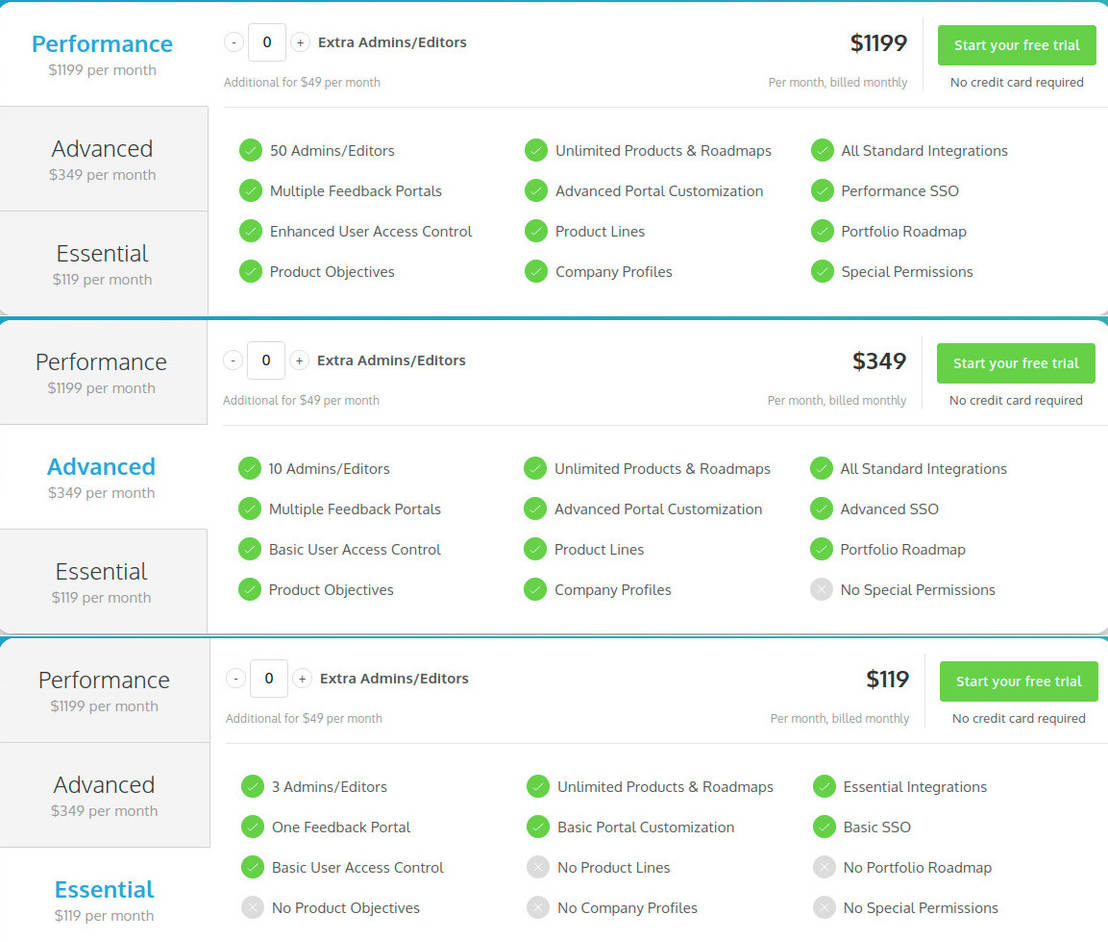1108x942 pixels.
Task: Click the checkmark icon beside One Feedback Portal
Action: pyautogui.click(x=252, y=827)
